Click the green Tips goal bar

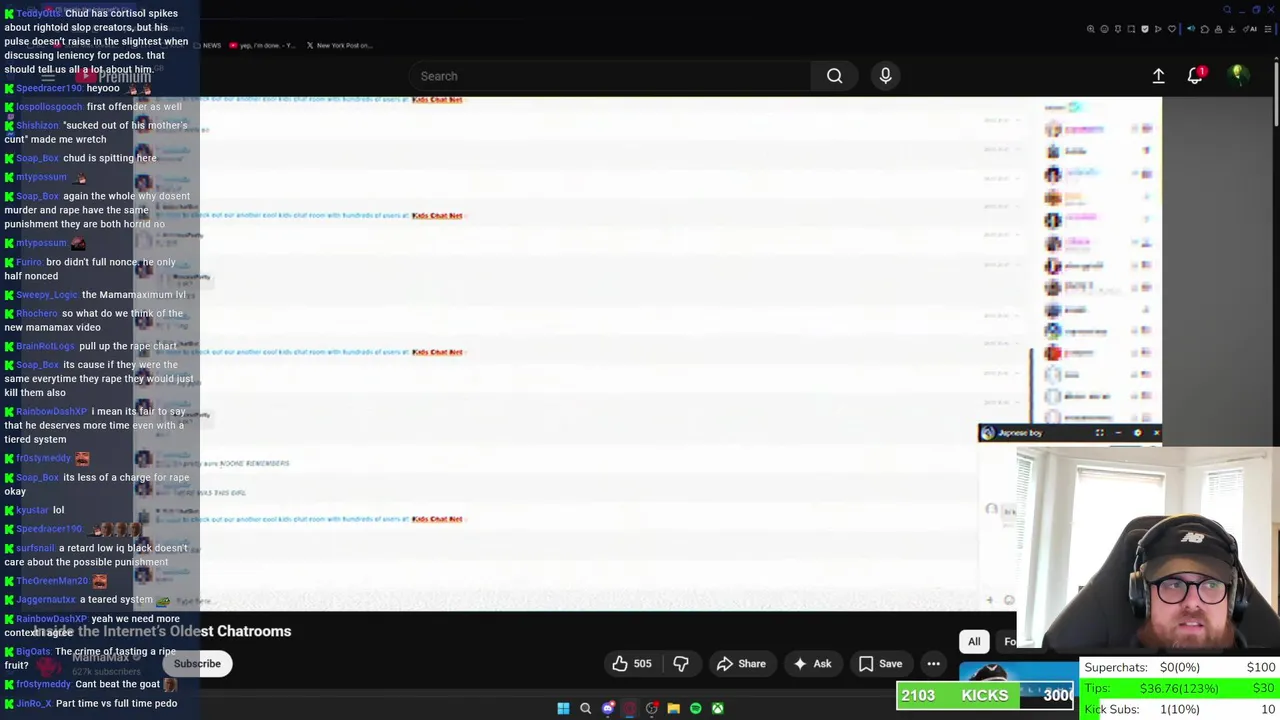[1180, 688]
